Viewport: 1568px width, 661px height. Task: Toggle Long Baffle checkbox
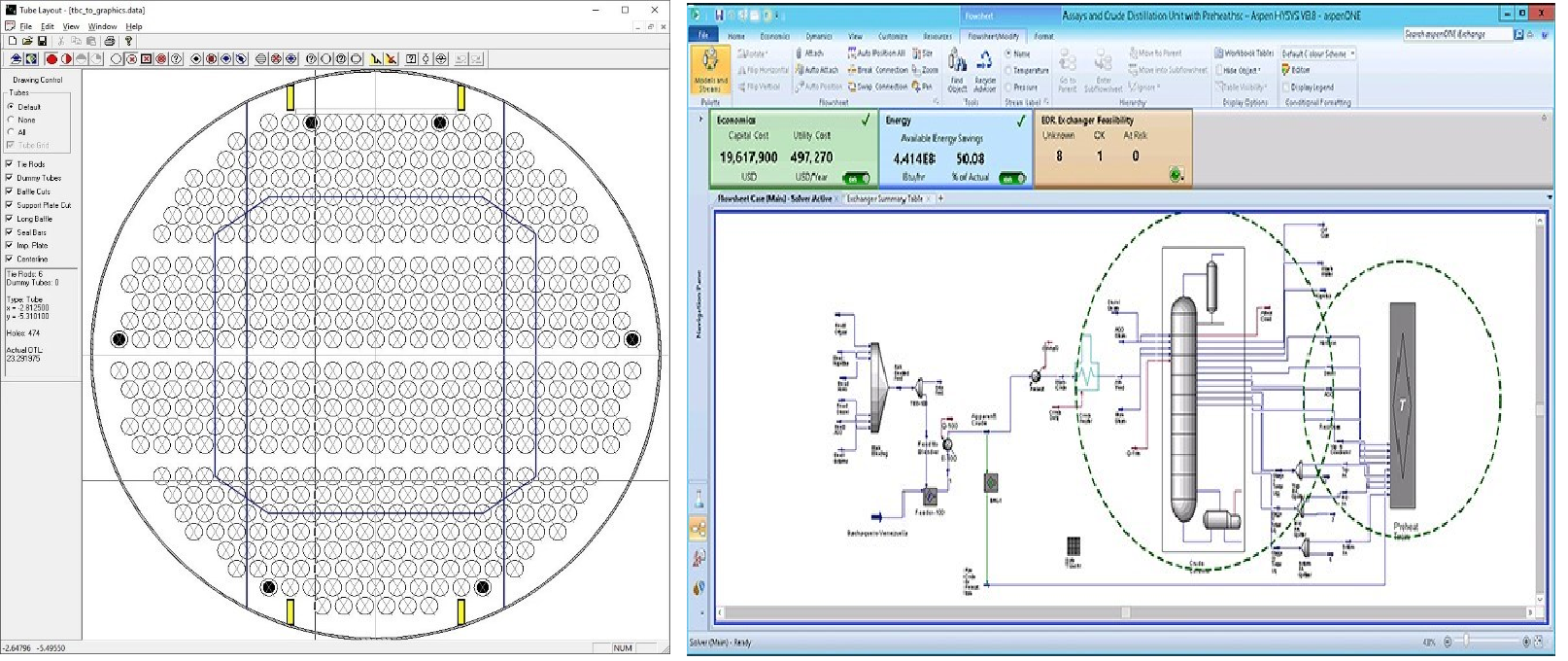tap(10, 219)
